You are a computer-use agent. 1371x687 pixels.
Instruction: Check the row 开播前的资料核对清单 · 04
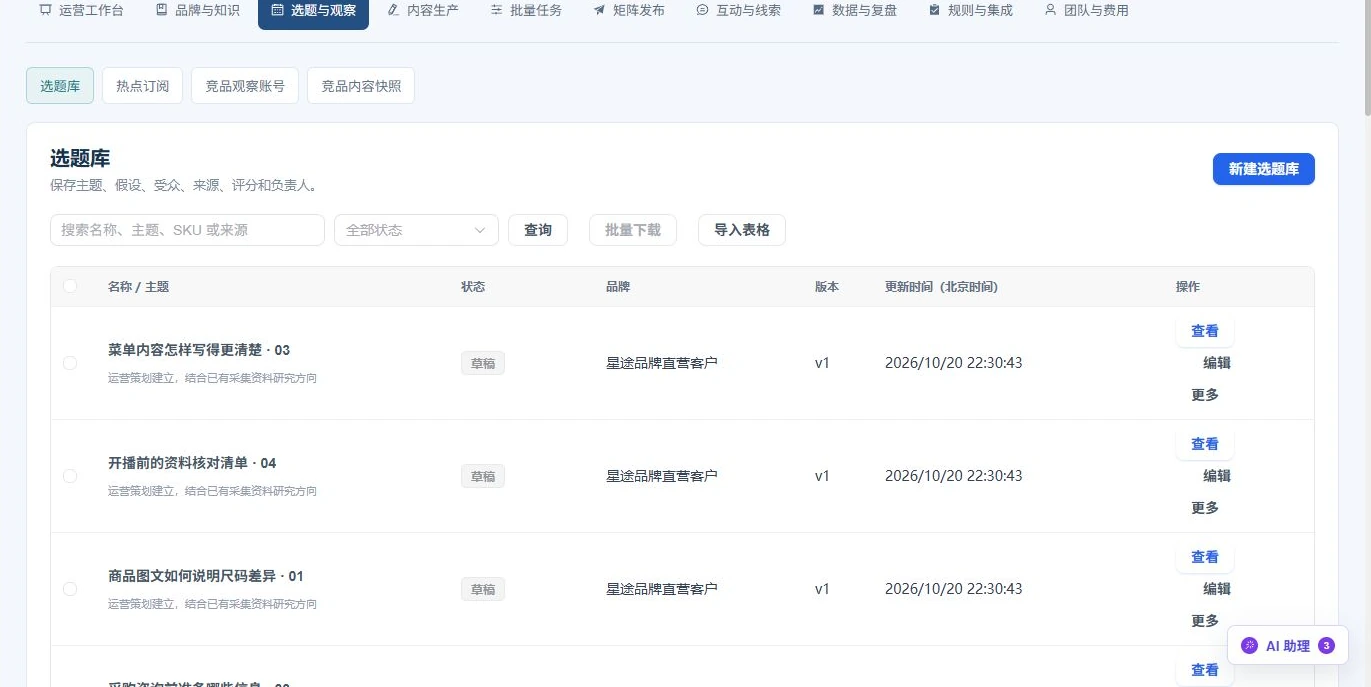coord(70,476)
